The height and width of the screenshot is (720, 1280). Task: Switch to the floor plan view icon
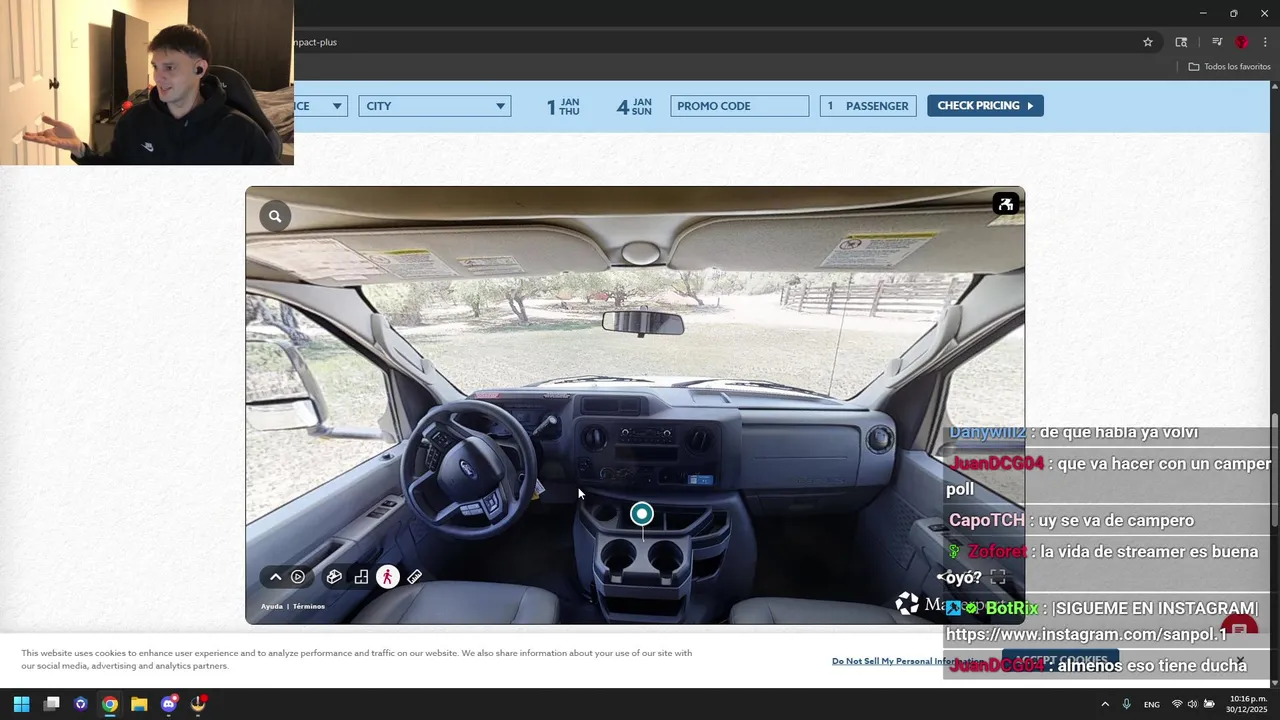[x=361, y=577]
